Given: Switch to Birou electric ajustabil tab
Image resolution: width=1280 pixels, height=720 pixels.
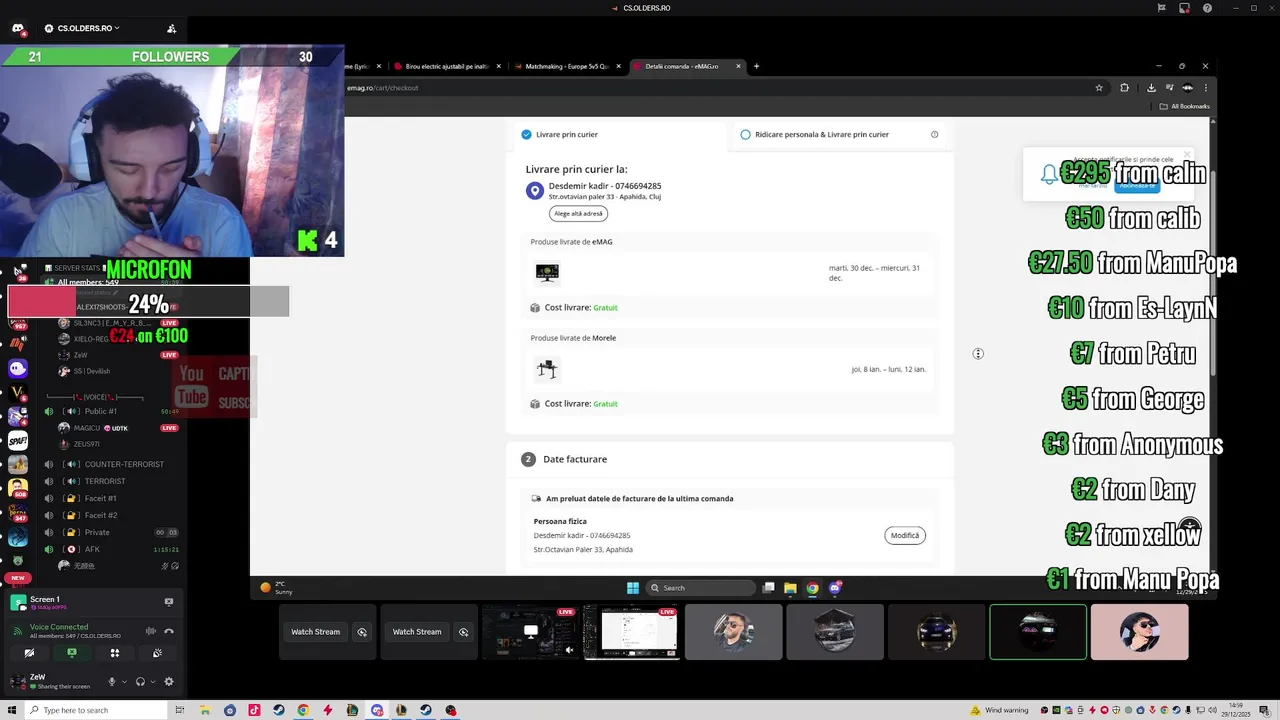Looking at the screenshot, I should (447, 66).
